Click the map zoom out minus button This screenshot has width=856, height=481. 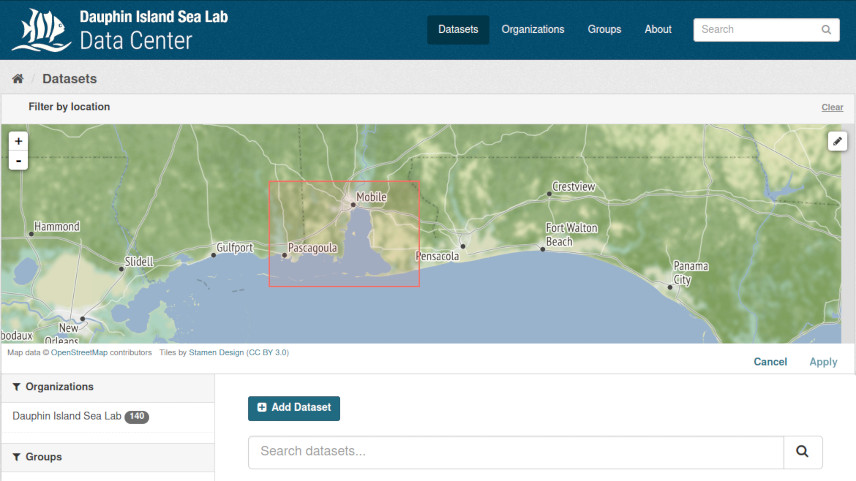pos(18,160)
